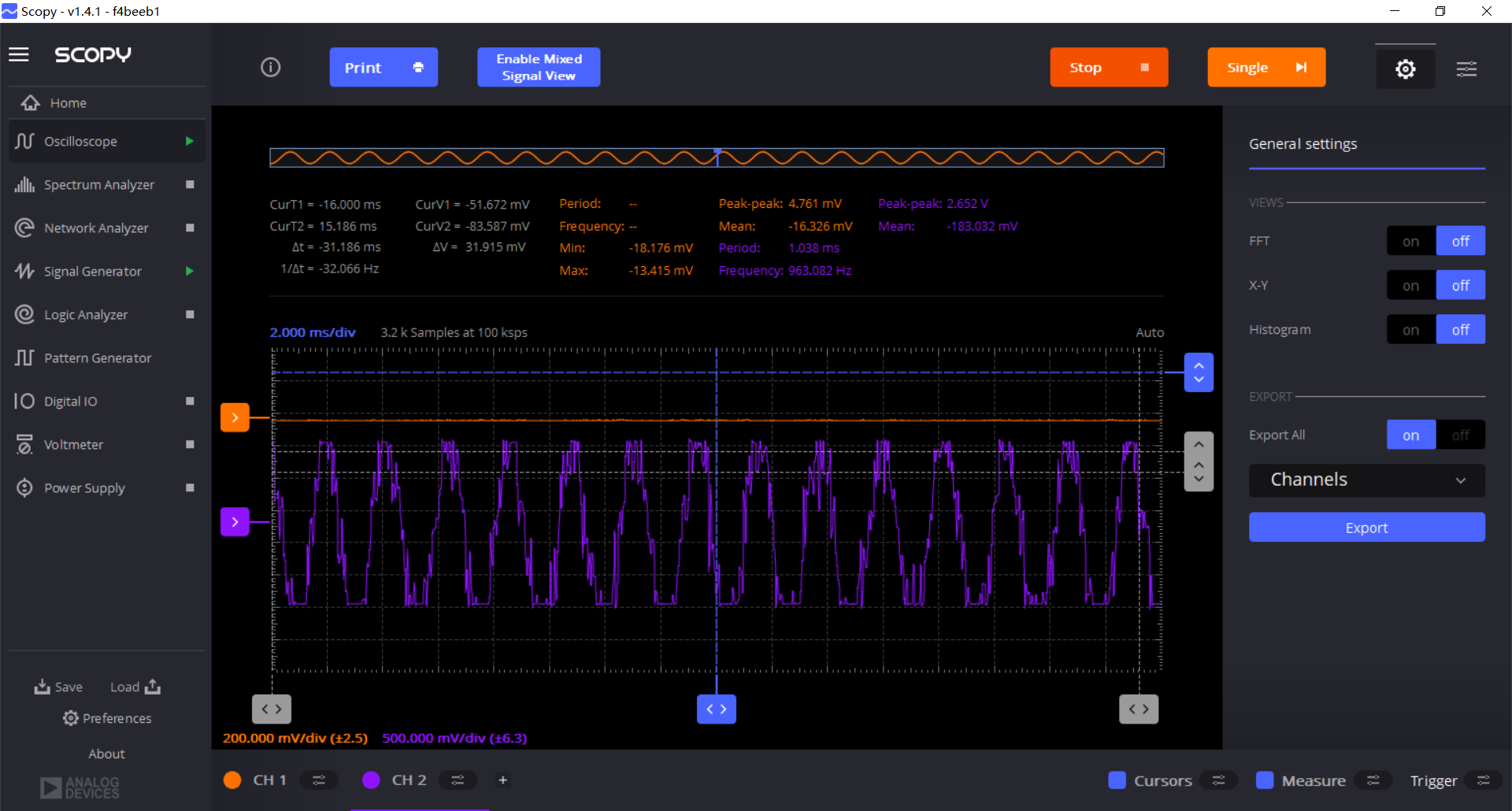Image resolution: width=1512 pixels, height=811 pixels.
Task: Start the Logic Analyzer with its square button
Action: click(190, 314)
